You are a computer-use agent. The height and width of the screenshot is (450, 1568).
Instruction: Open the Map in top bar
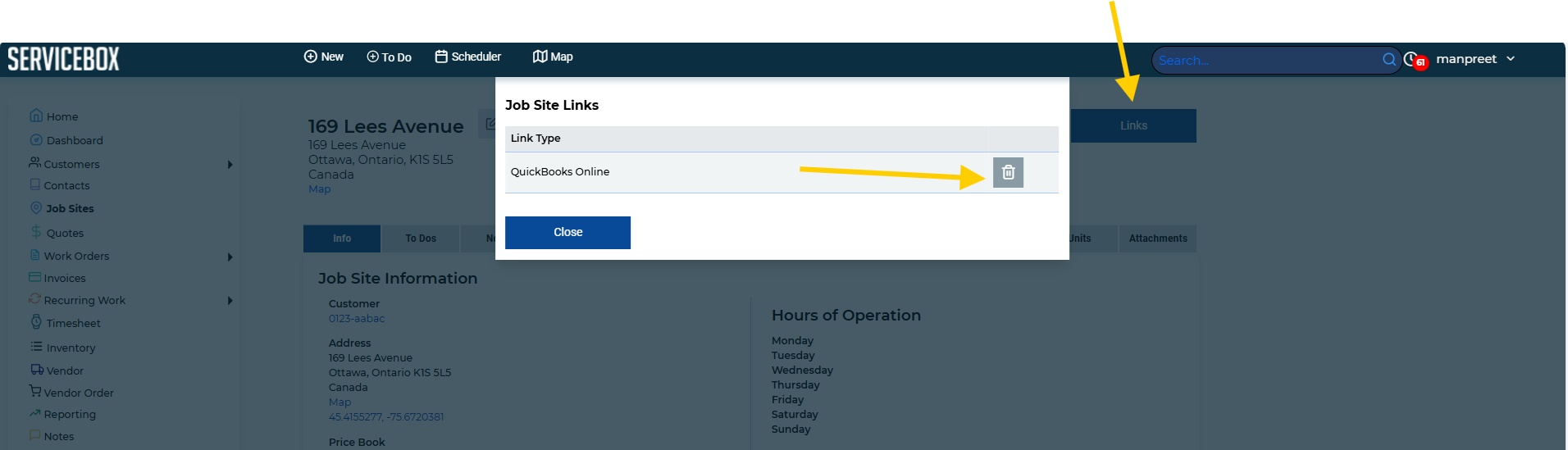pos(553,57)
